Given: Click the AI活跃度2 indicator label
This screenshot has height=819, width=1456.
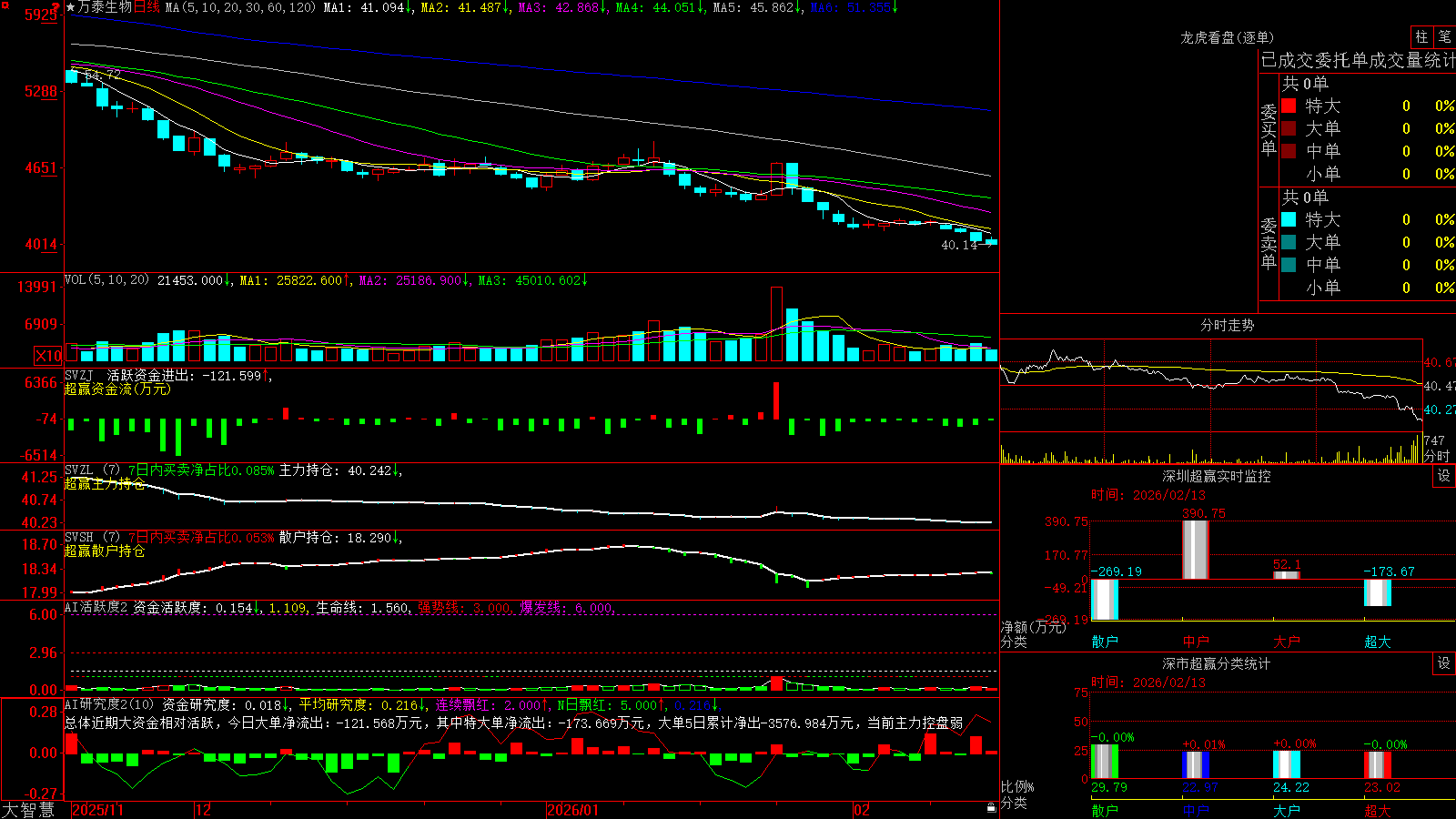Looking at the screenshot, I should pos(96,607).
